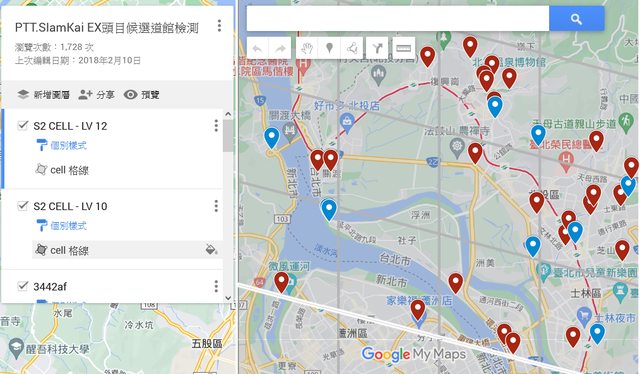
Task: Click the blue search button
Action: (x=576, y=19)
